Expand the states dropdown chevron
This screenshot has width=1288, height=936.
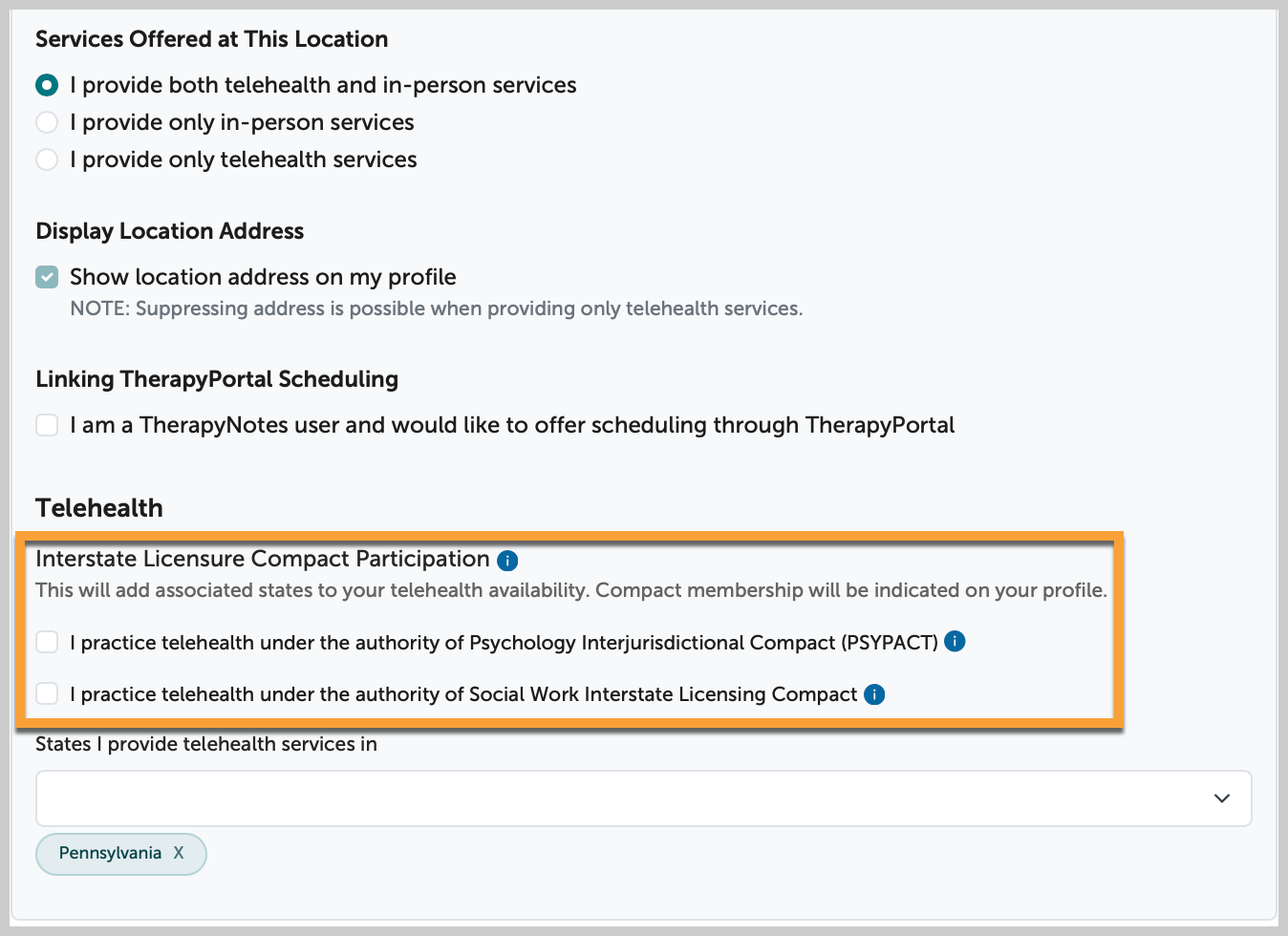(1221, 798)
